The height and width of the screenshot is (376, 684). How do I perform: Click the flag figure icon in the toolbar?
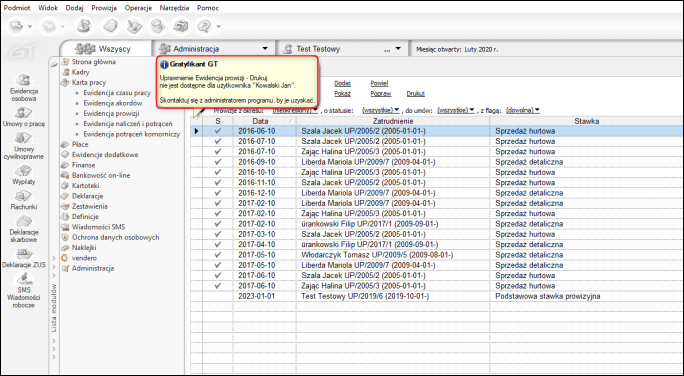pos(84,27)
